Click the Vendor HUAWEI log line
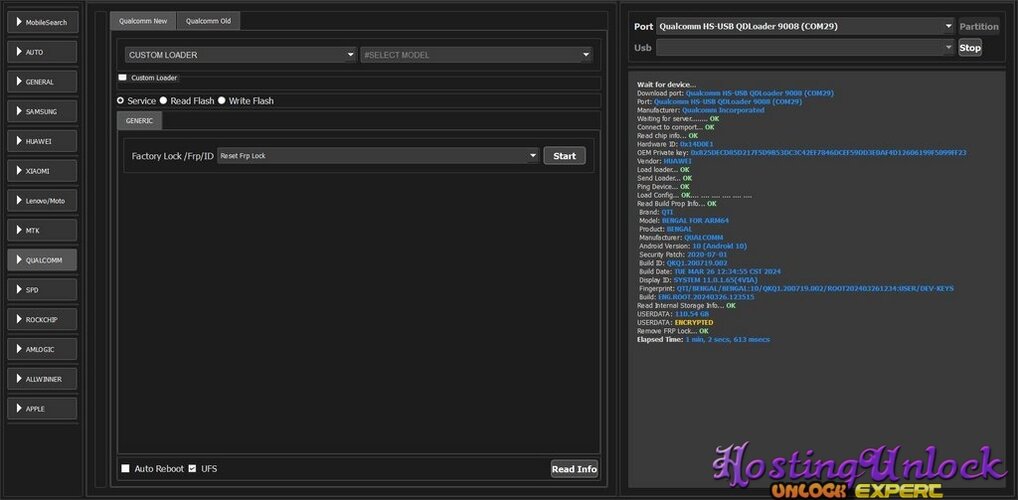1018x500 pixels. 664,161
